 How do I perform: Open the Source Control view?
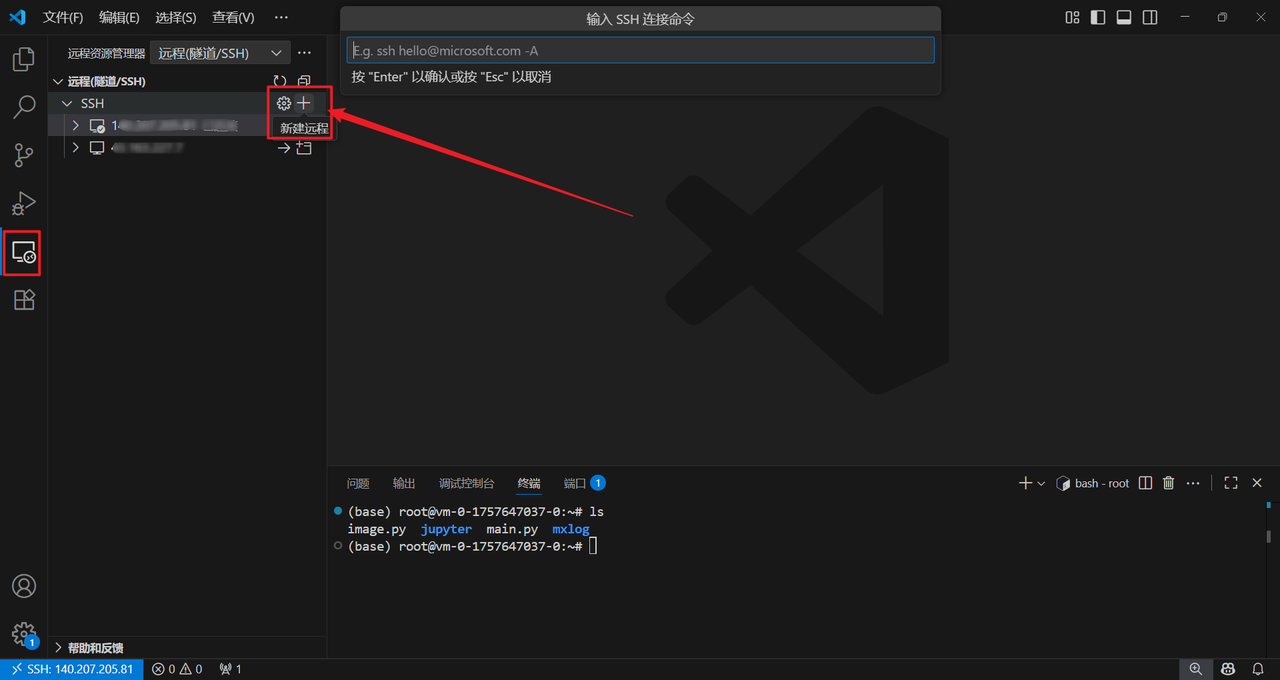pyautogui.click(x=24, y=155)
